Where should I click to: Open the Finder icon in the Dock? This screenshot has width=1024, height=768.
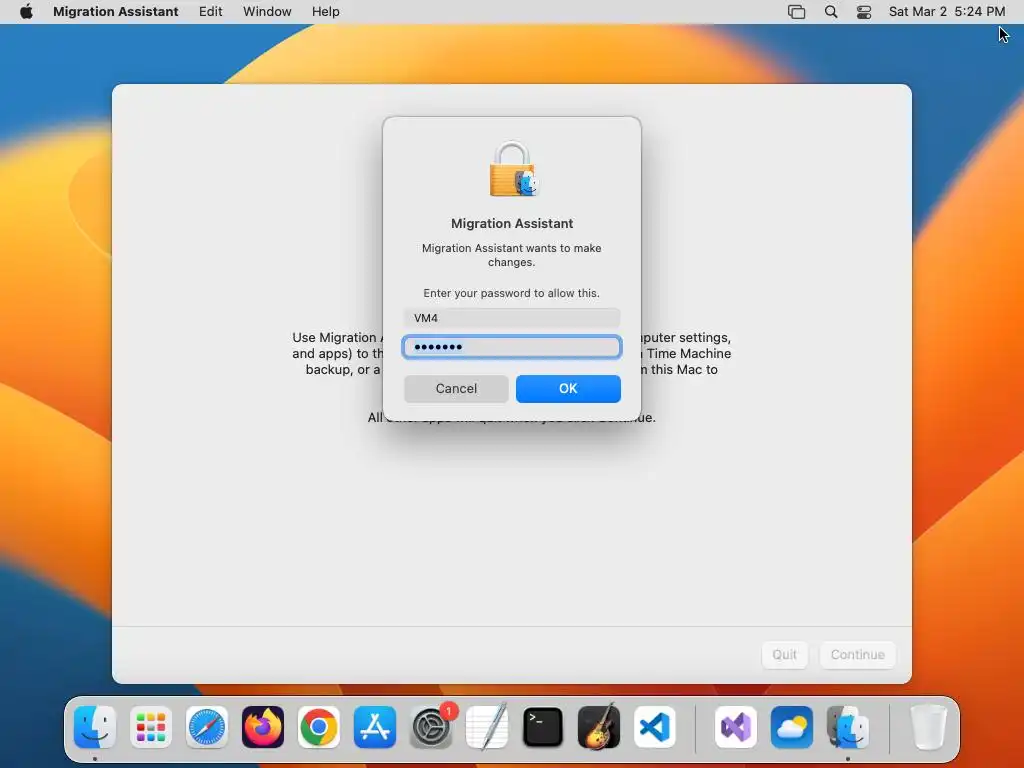(95, 727)
